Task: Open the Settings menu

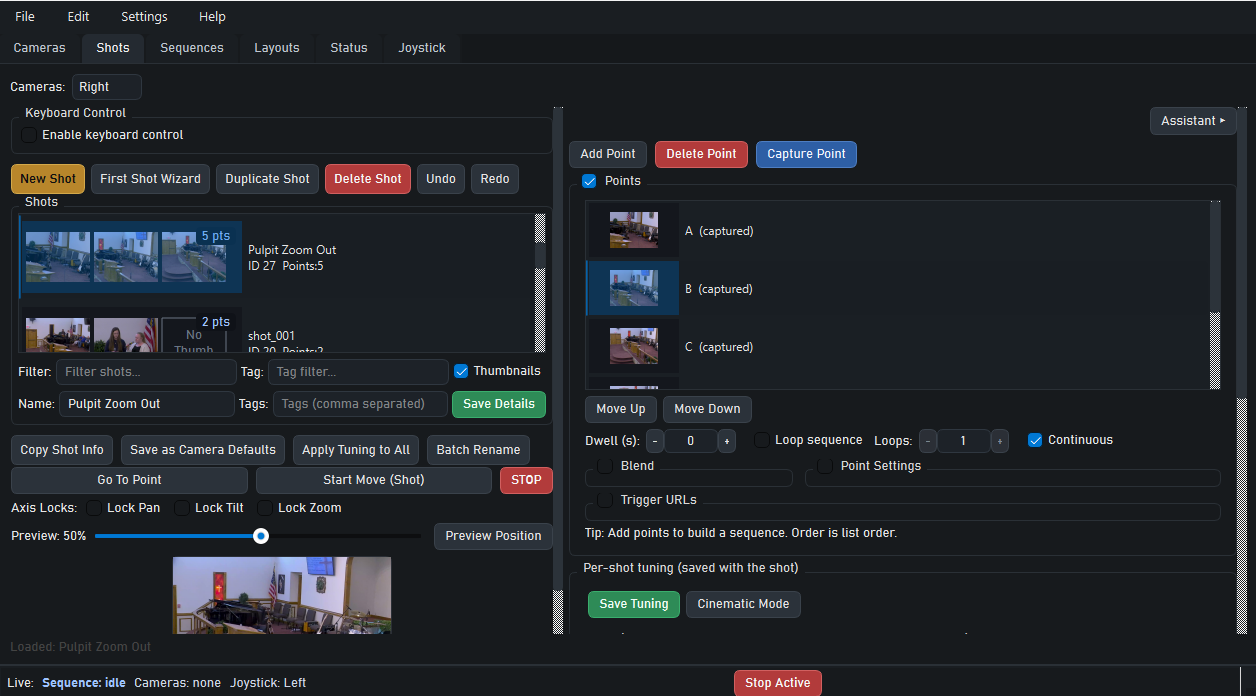Action: coord(143,16)
